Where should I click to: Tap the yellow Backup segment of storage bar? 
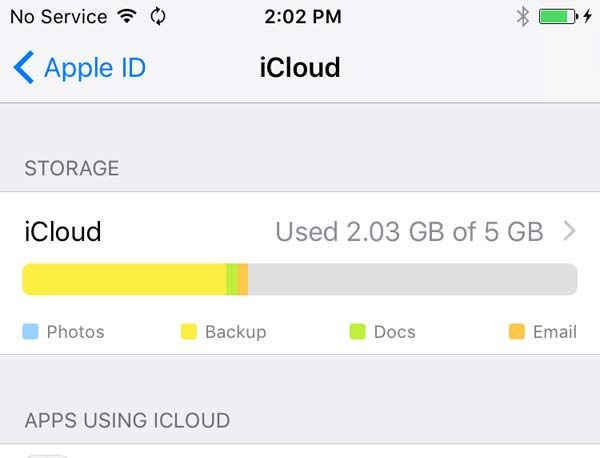click(x=124, y=279)
